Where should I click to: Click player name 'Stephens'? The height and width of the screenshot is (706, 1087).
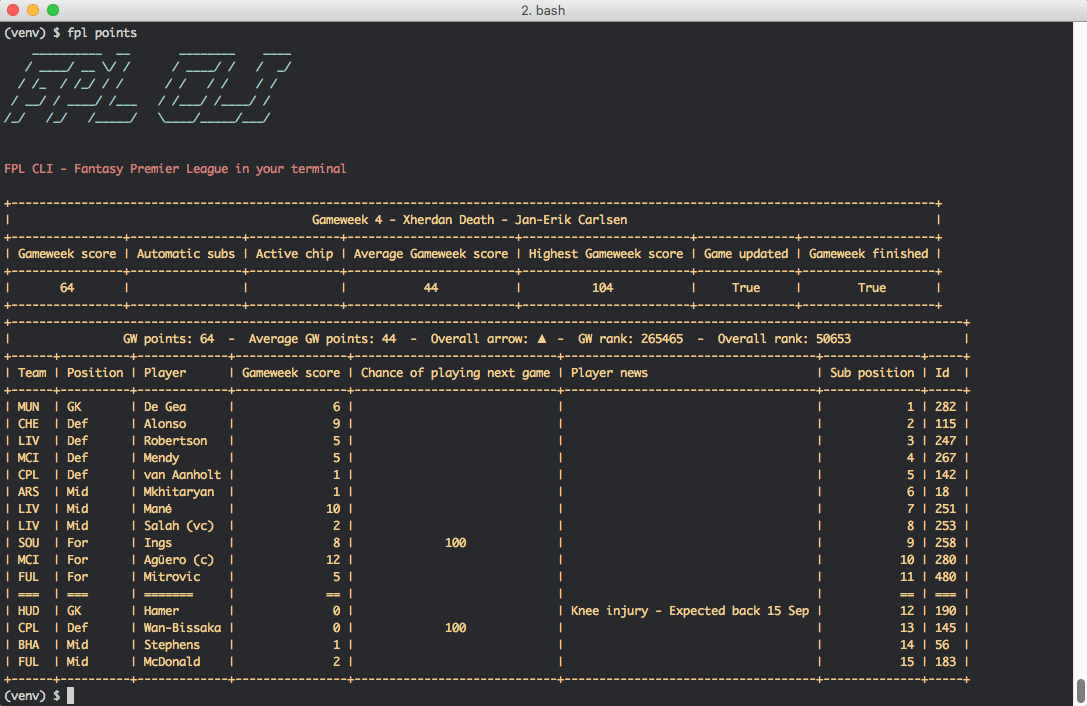pyautogui.click(x=172, y=645)
